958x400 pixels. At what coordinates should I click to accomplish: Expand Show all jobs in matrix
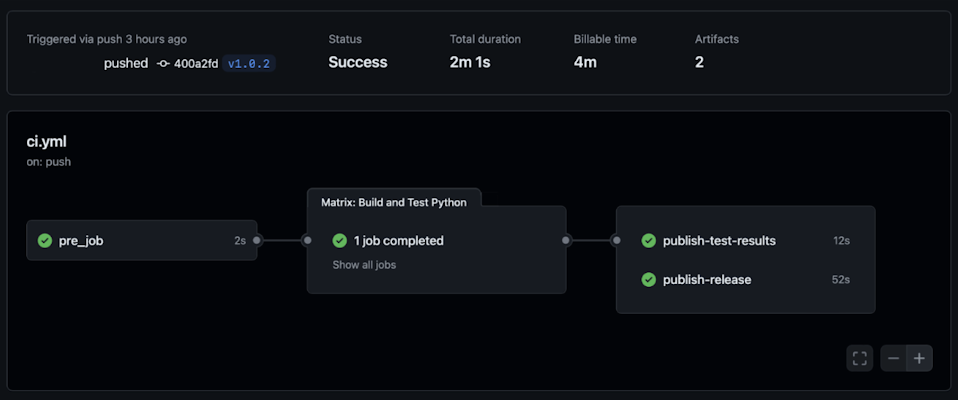pos(364,265)
